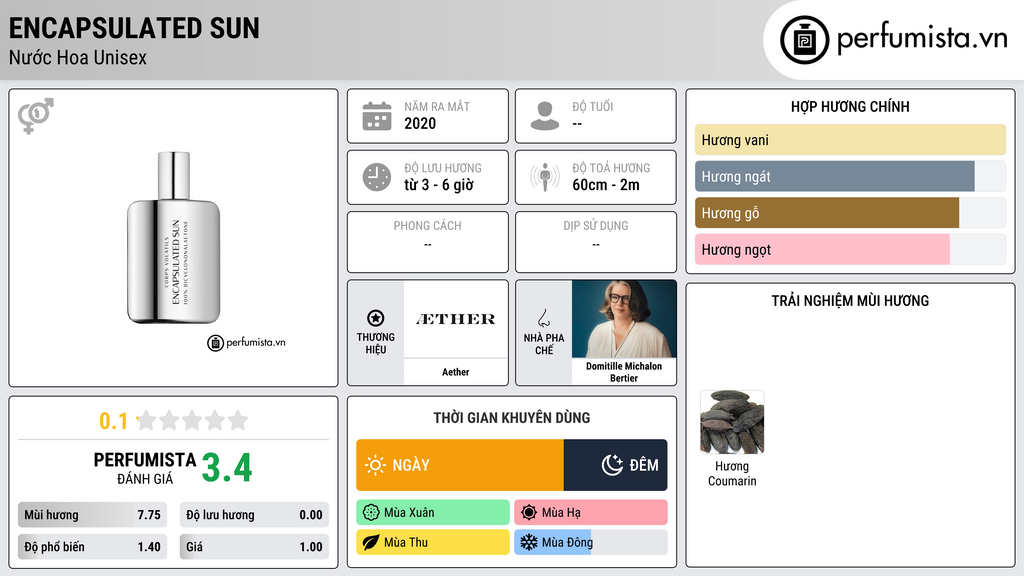The width and height of the screenshot is (1024, 576).
Task: Click the Domitille Michalon Bertier name link
Action: coord(624,372)
